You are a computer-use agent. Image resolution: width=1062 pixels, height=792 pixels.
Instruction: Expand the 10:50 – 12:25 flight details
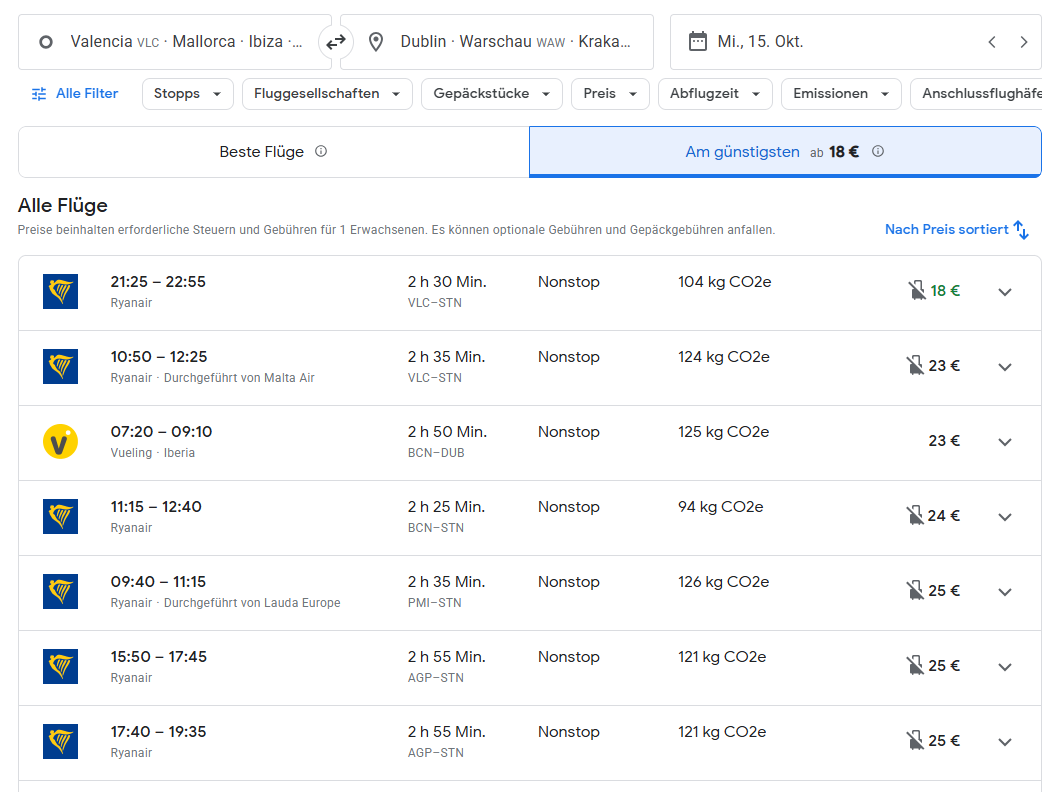point(1005,367)
